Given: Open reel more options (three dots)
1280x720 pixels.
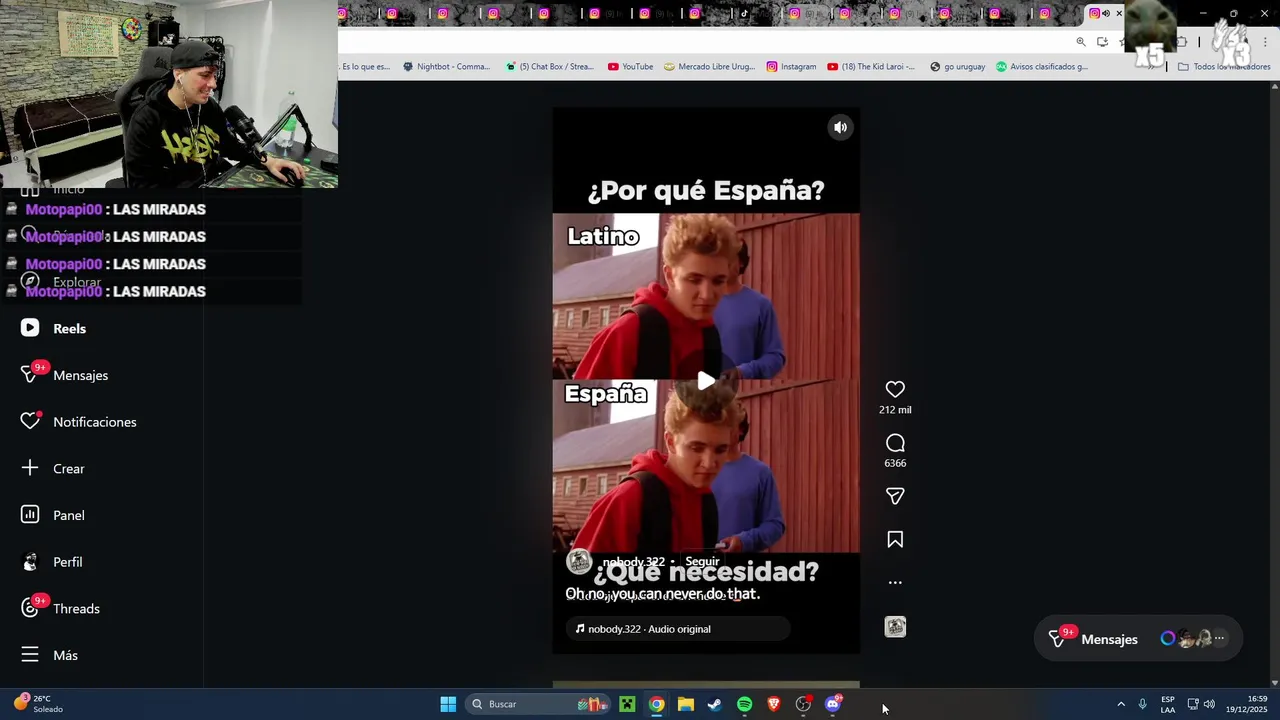Looking at the screenshot, I should pyautogui.click(x=895, y=582).
